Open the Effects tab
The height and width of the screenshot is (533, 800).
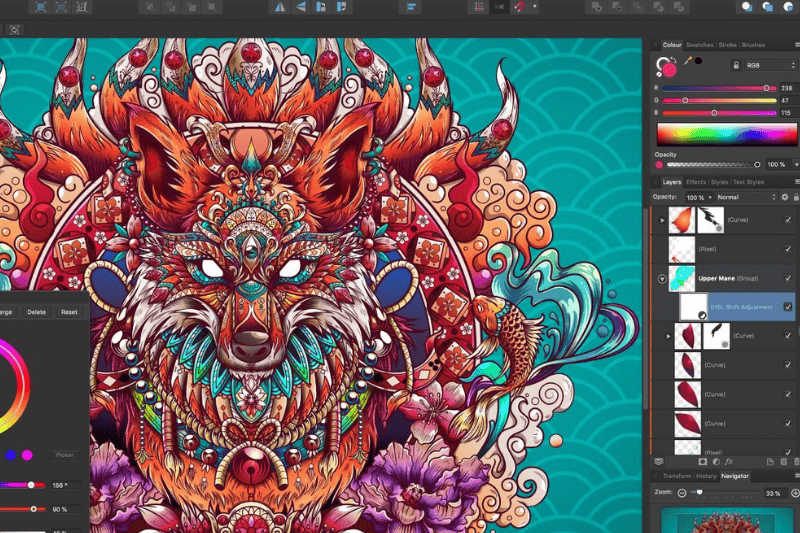696,182
